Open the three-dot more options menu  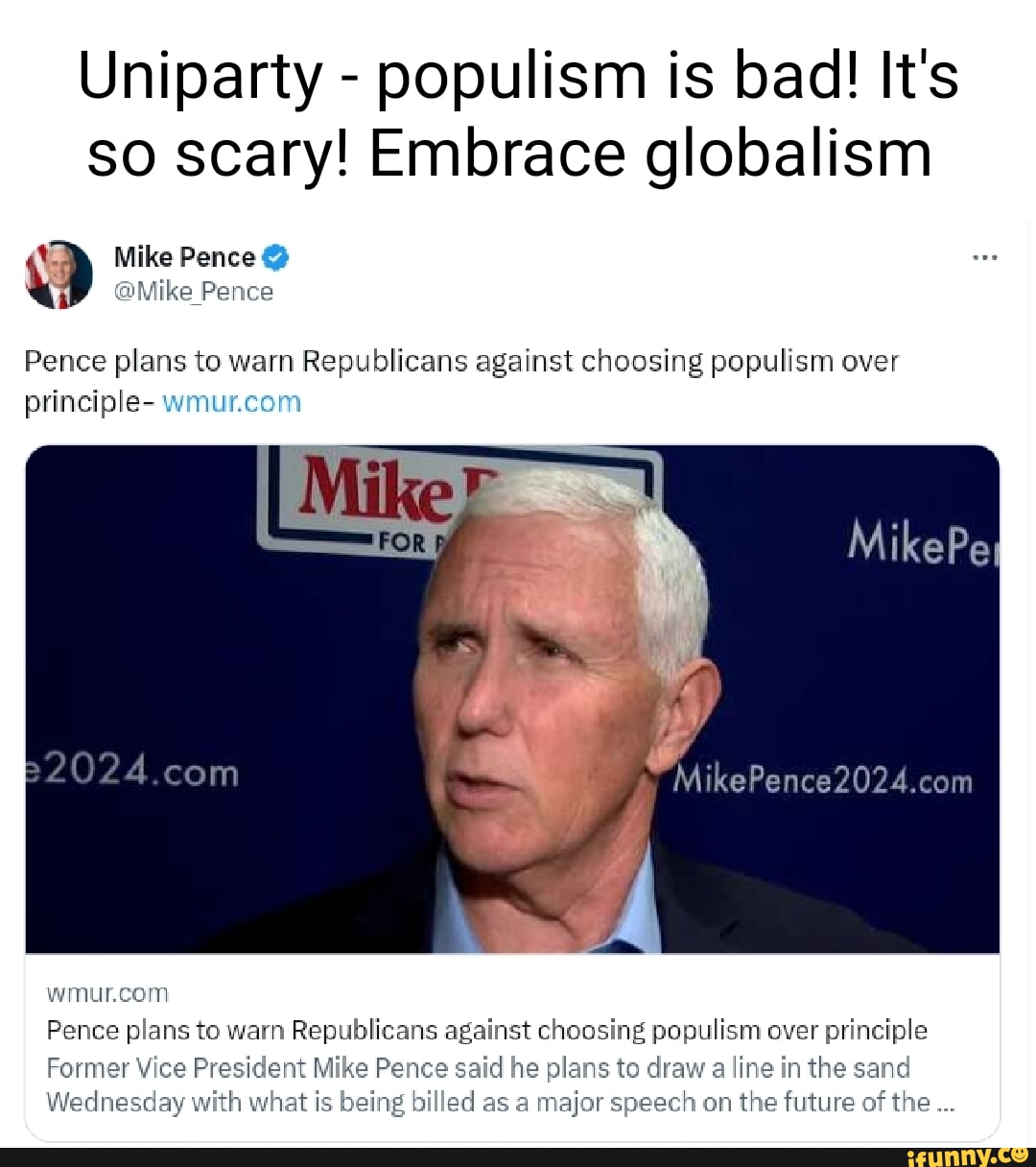pos(984,257)
